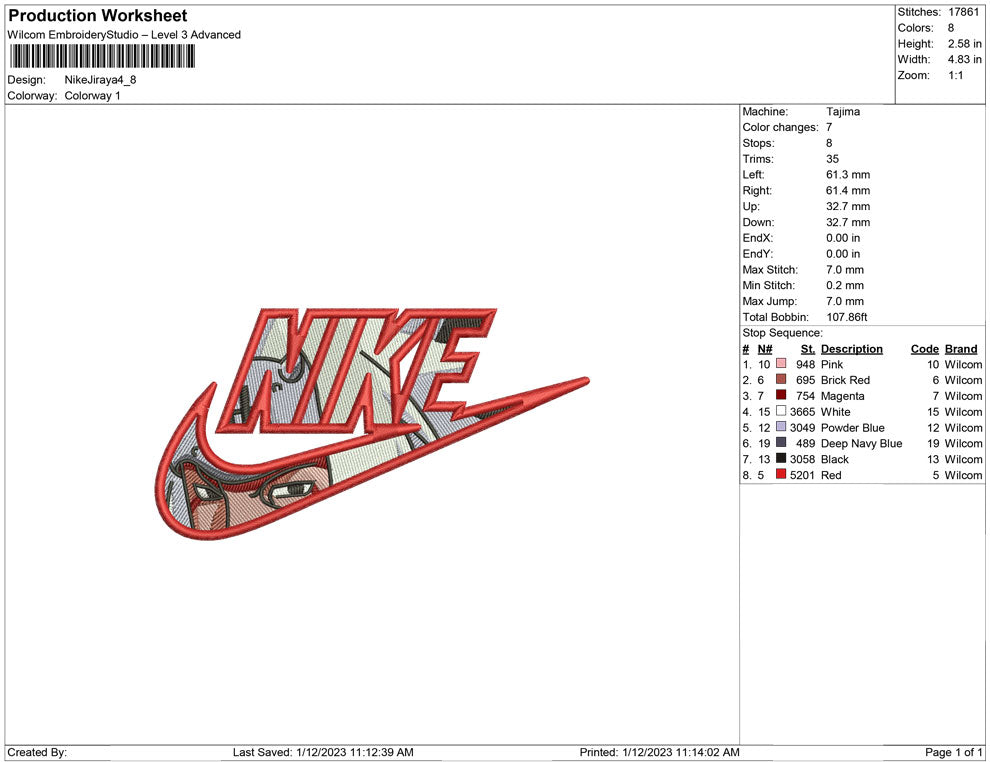This screenshot has width=990, height=762.
Task: Select the Deep Navy Blue swatch
Action: click(781, 443)
